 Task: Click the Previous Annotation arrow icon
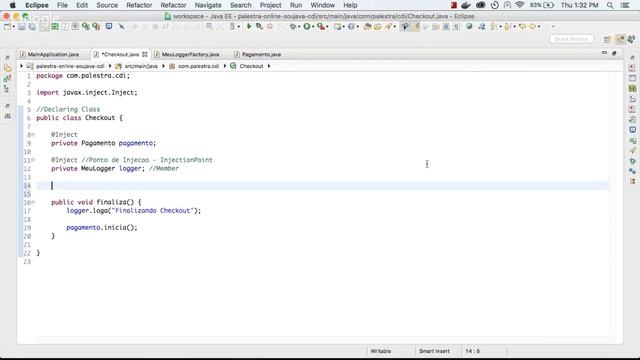[508, 27]
